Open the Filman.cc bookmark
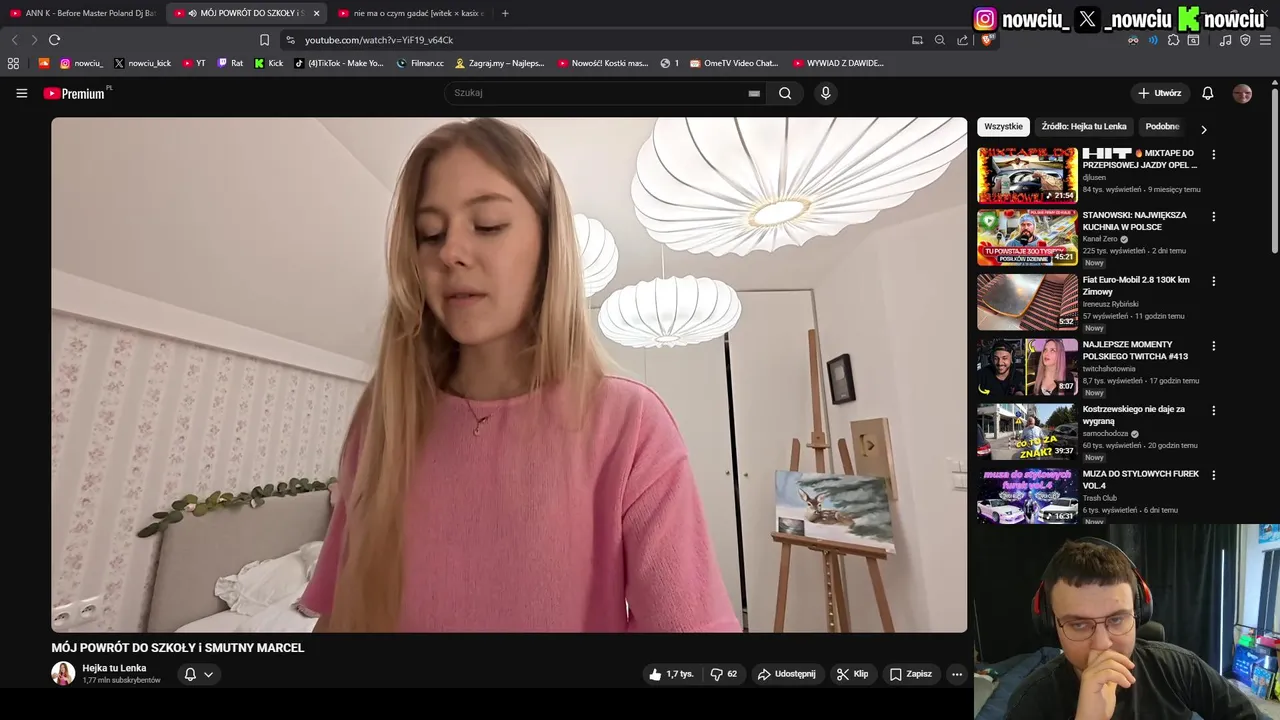The height and width of the screenshot is (720, 1280). [x=420, y=63]
